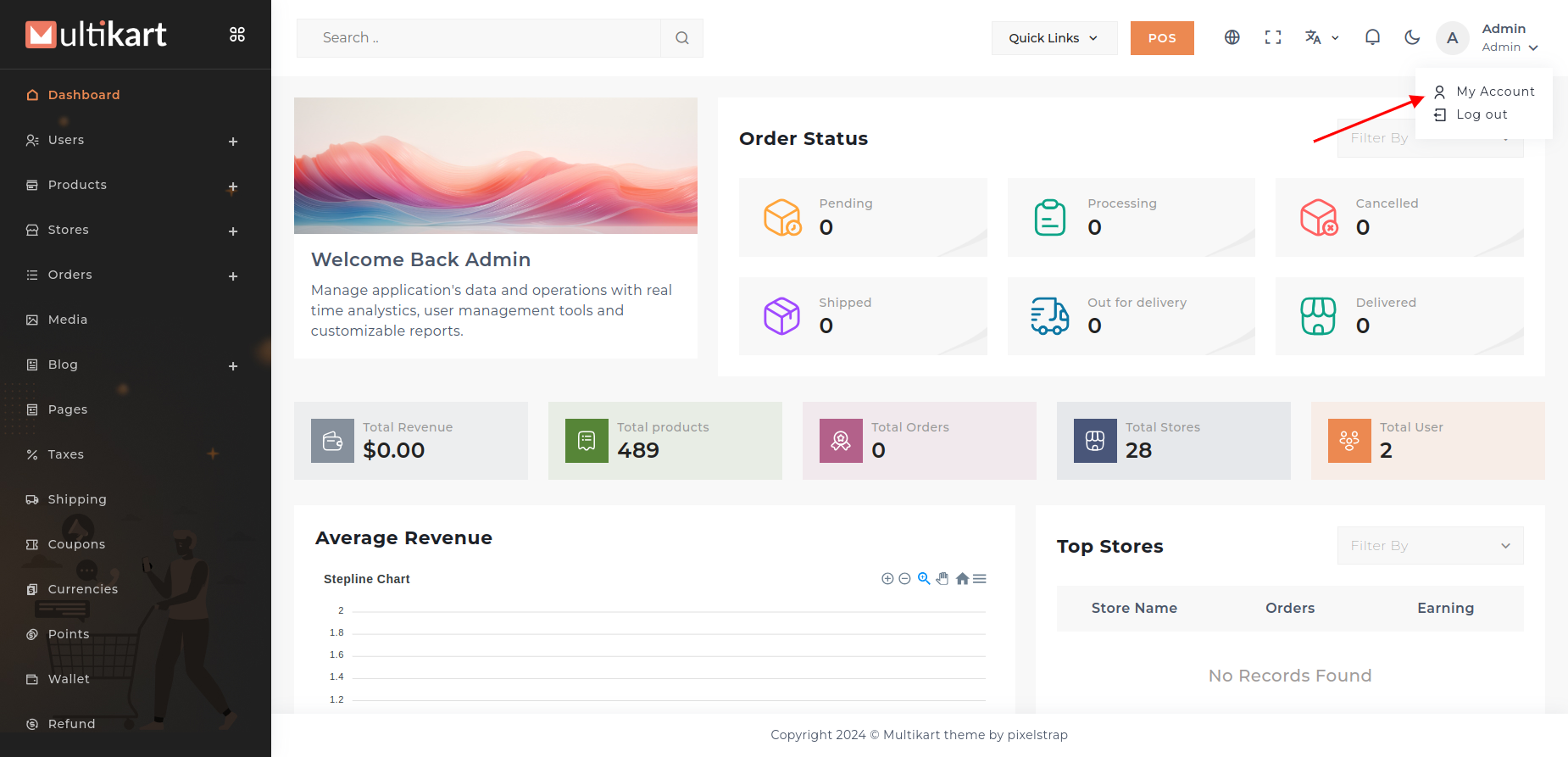
Task: Expand the language translate dropdown
Action: [x=1321, y=37]
